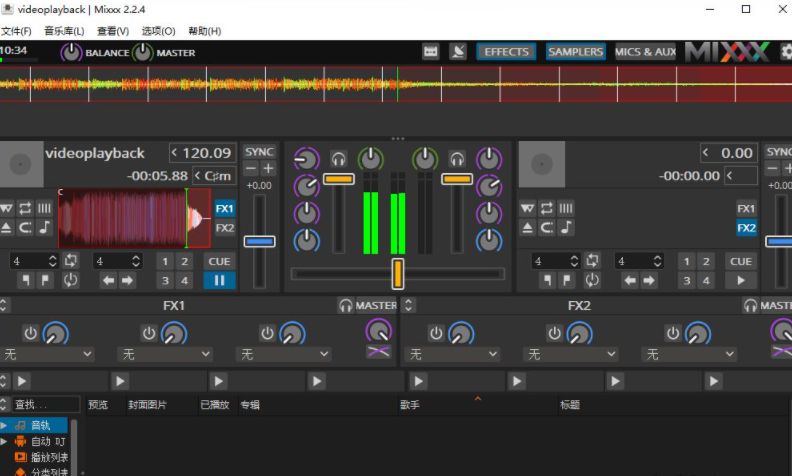
Task: Click the crossfader handle
Action: (x=398, y=273)
